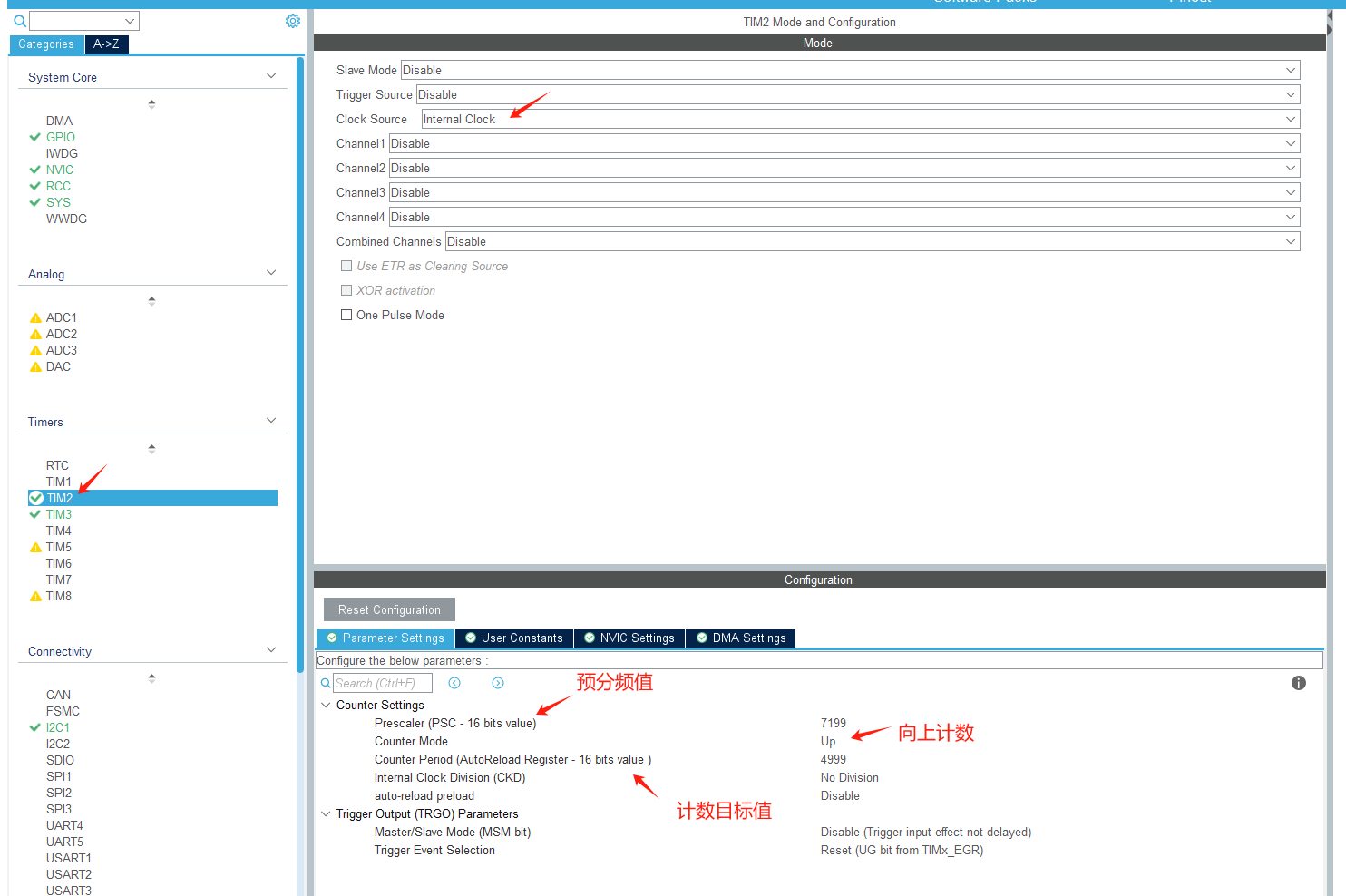Go to previous search result arrow
This screenshot has width=1346, height=896.
tap(454, 683)
